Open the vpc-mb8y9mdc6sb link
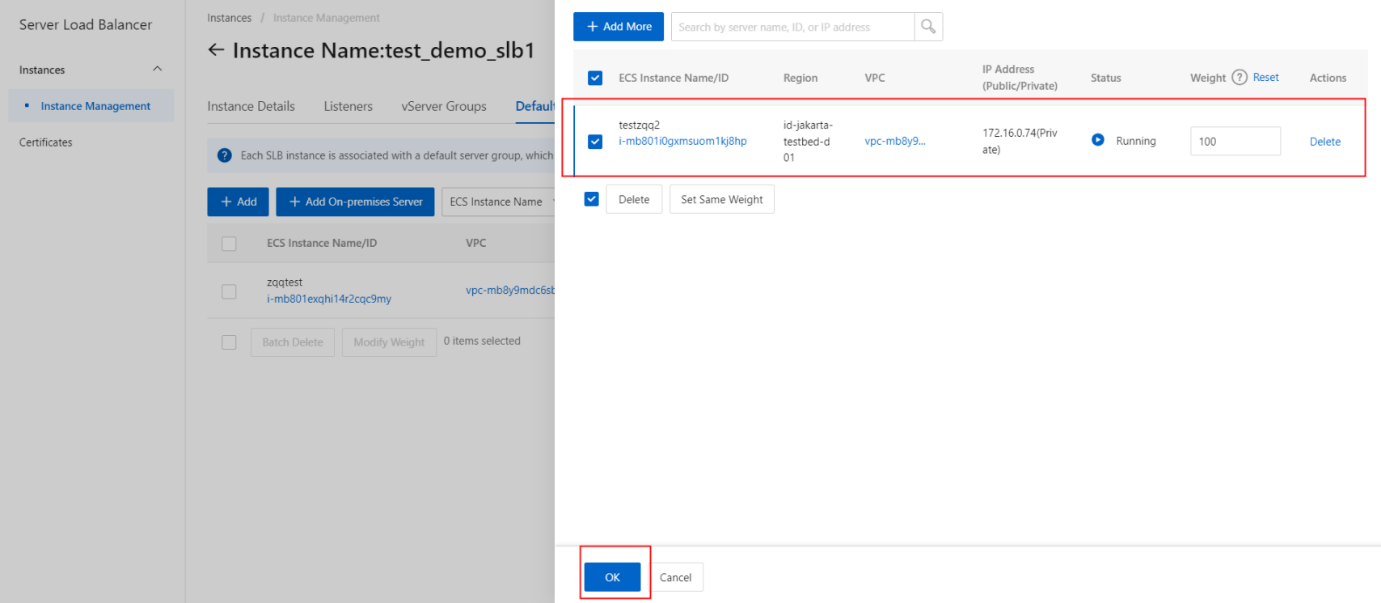This screenshot has width=1381, height=603. 510,291
